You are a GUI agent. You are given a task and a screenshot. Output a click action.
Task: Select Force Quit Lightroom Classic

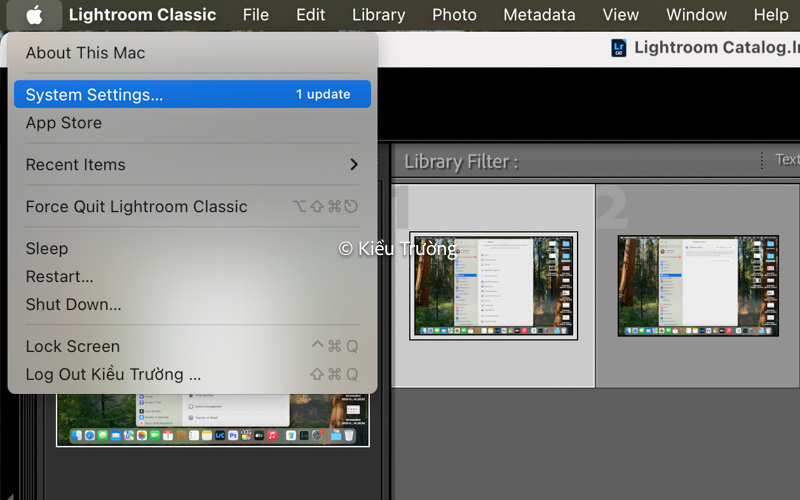coord(192,207)
